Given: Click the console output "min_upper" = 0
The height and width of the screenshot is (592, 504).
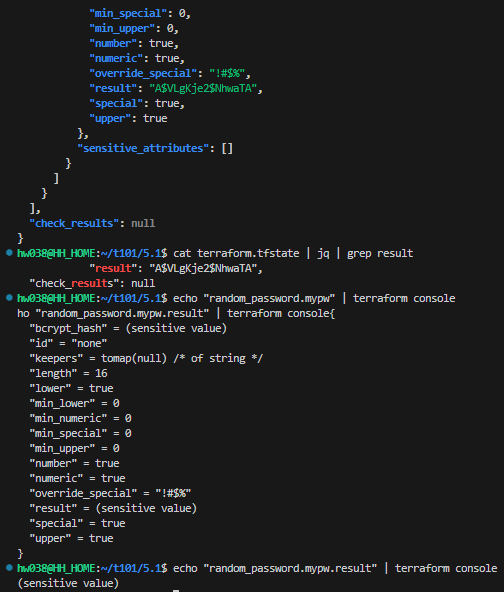Looking at the screenshot, I should pos(74,448).
